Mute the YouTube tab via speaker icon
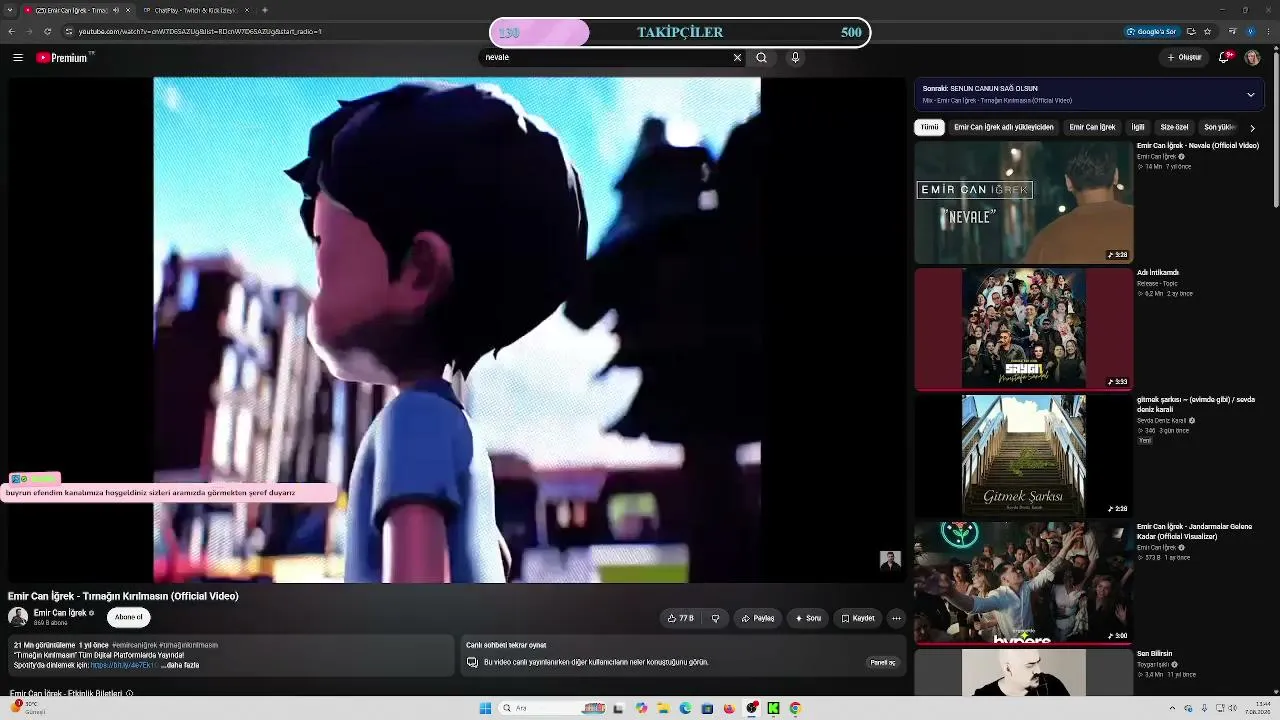 pos(115,10)
